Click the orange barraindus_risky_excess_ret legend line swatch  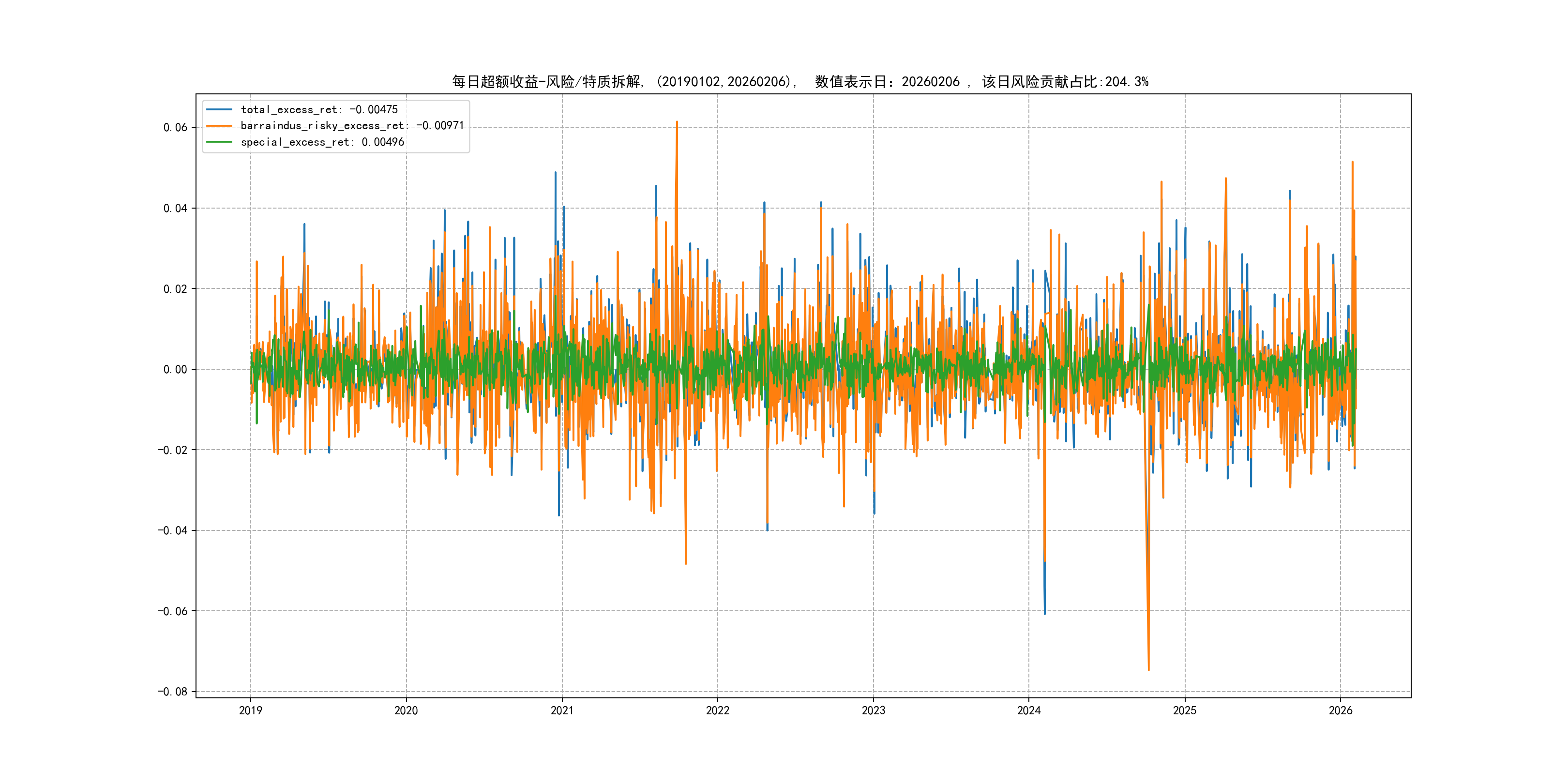click(219, 126)
